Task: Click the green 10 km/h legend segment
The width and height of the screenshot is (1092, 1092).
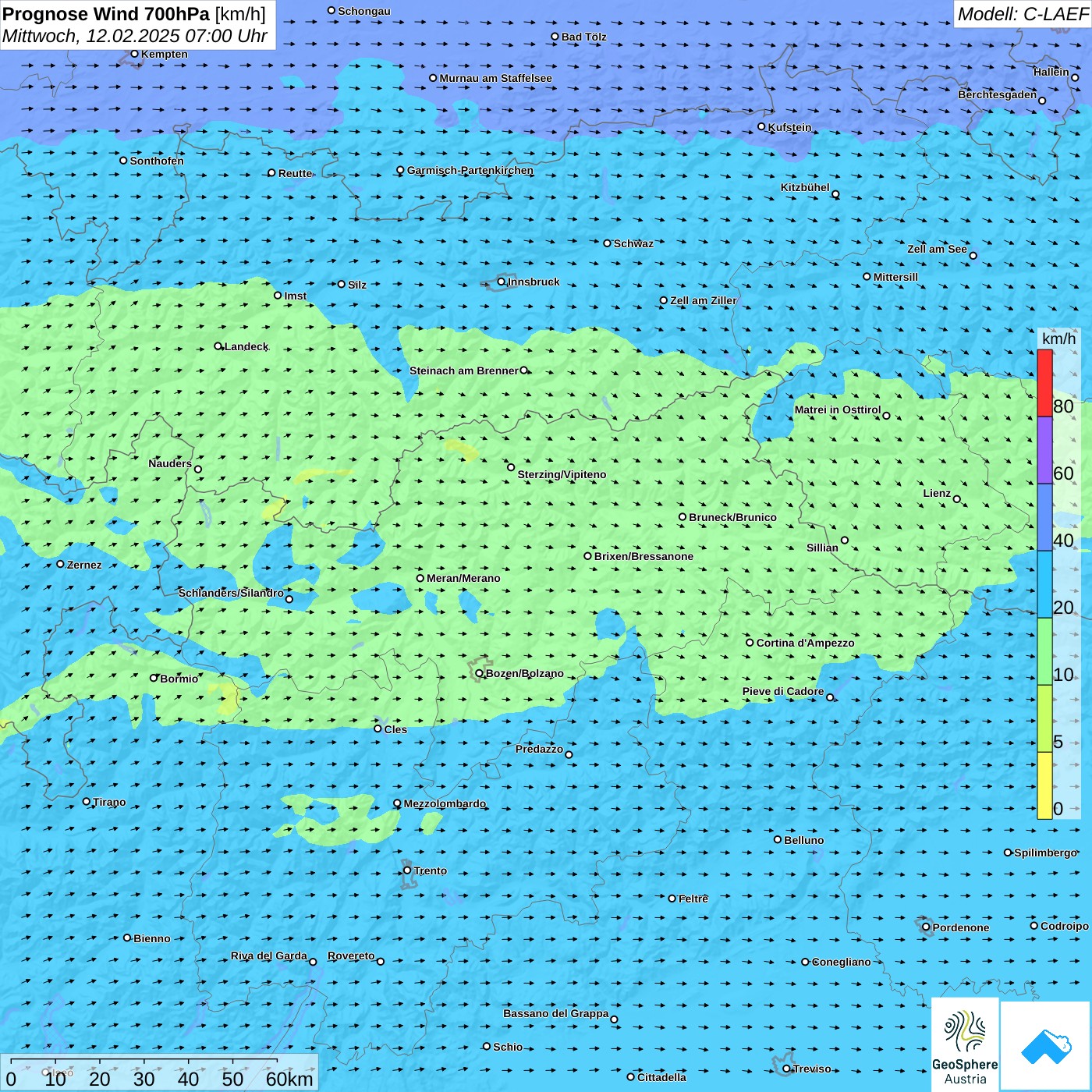Action: [x=1044, y=651]
